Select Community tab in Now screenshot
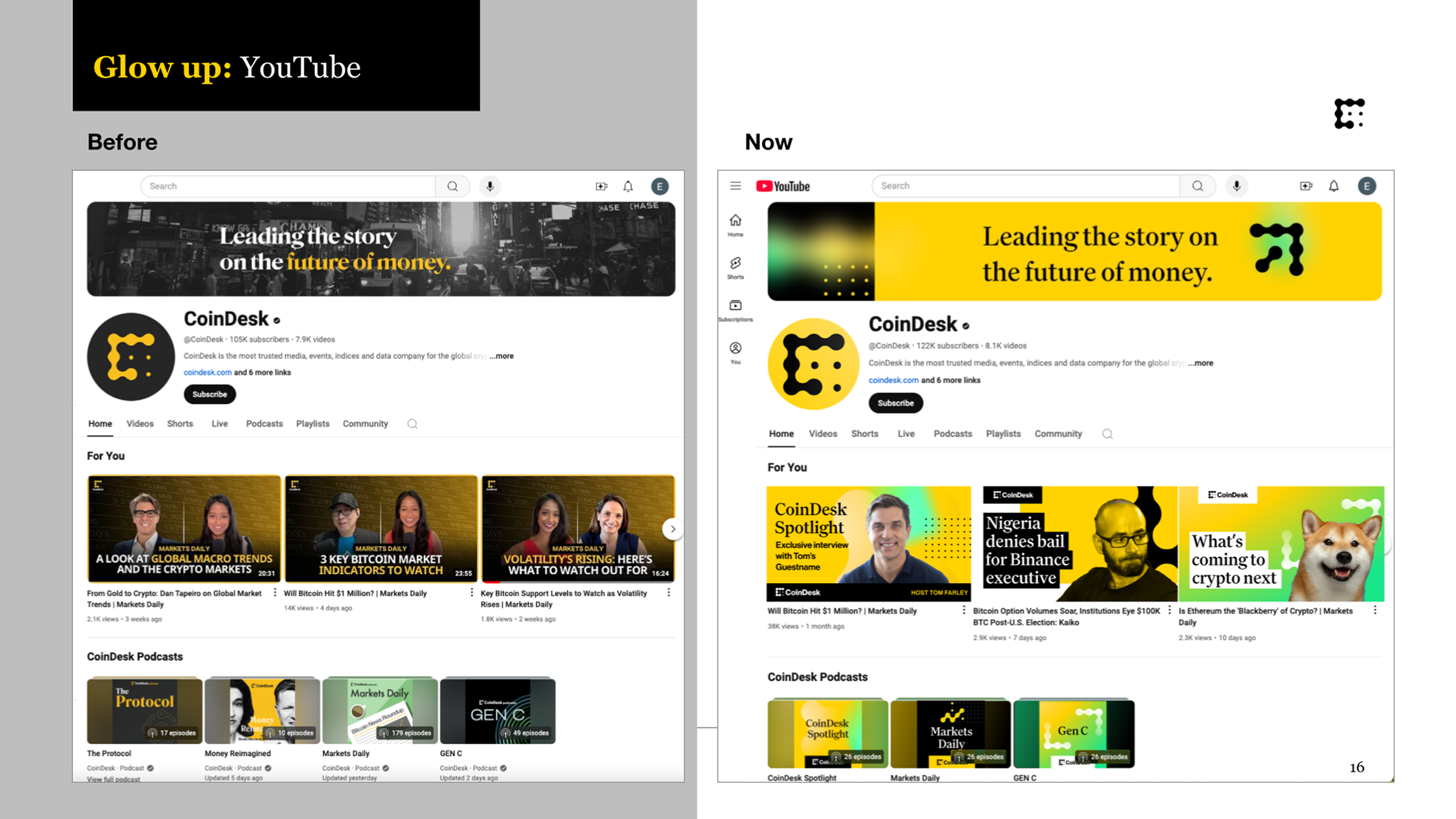The image size is (1456, 819). pos(1058,434)
